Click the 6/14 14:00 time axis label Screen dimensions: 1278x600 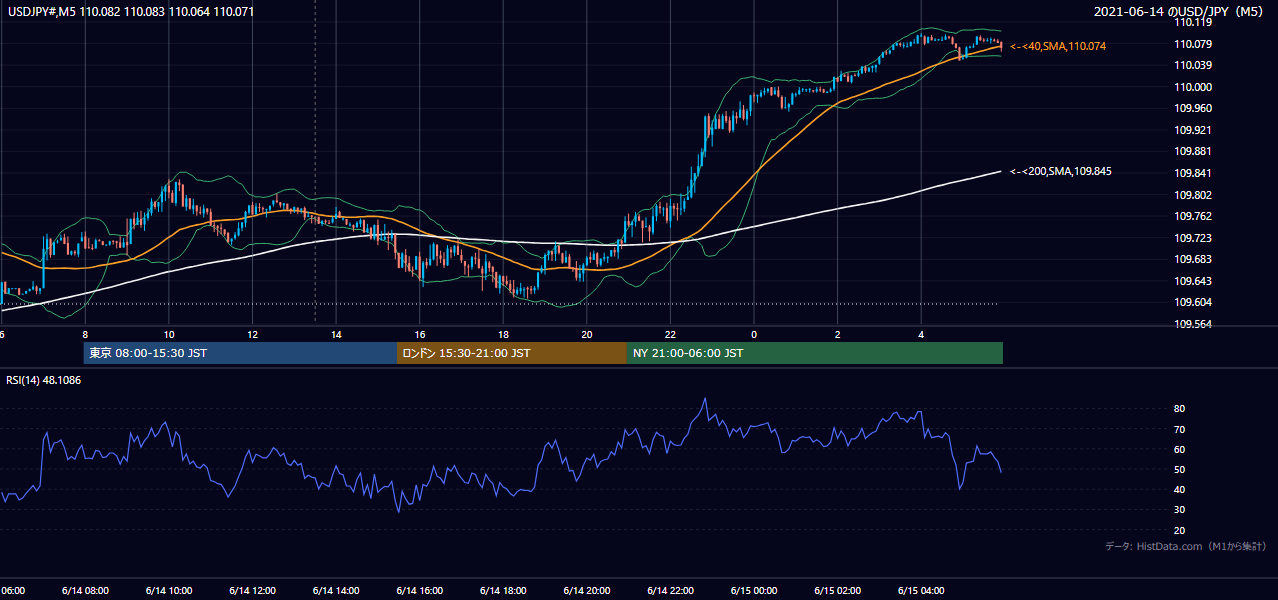[336, 591]
